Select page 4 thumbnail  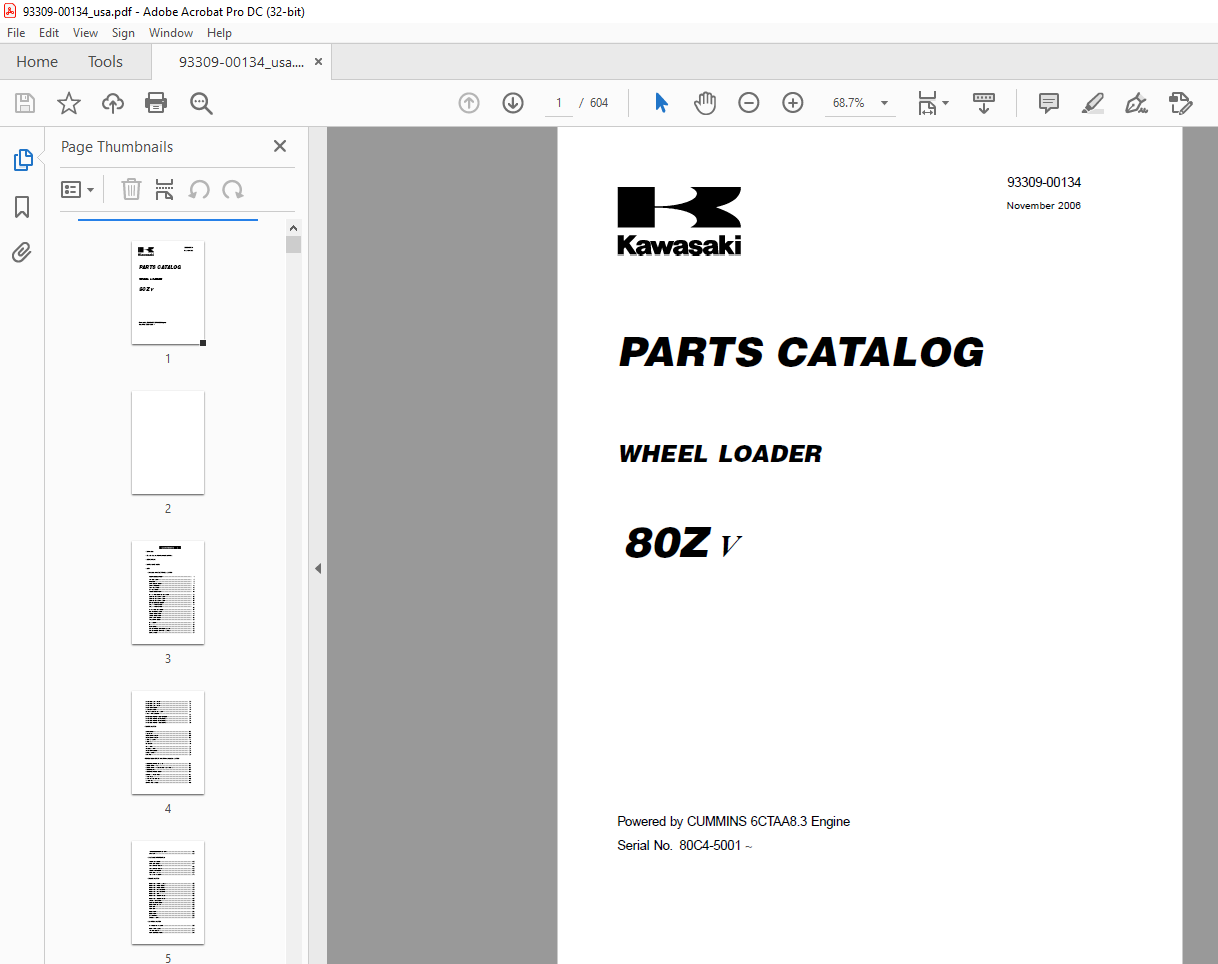pyautogui.click(x=168, y=742)
